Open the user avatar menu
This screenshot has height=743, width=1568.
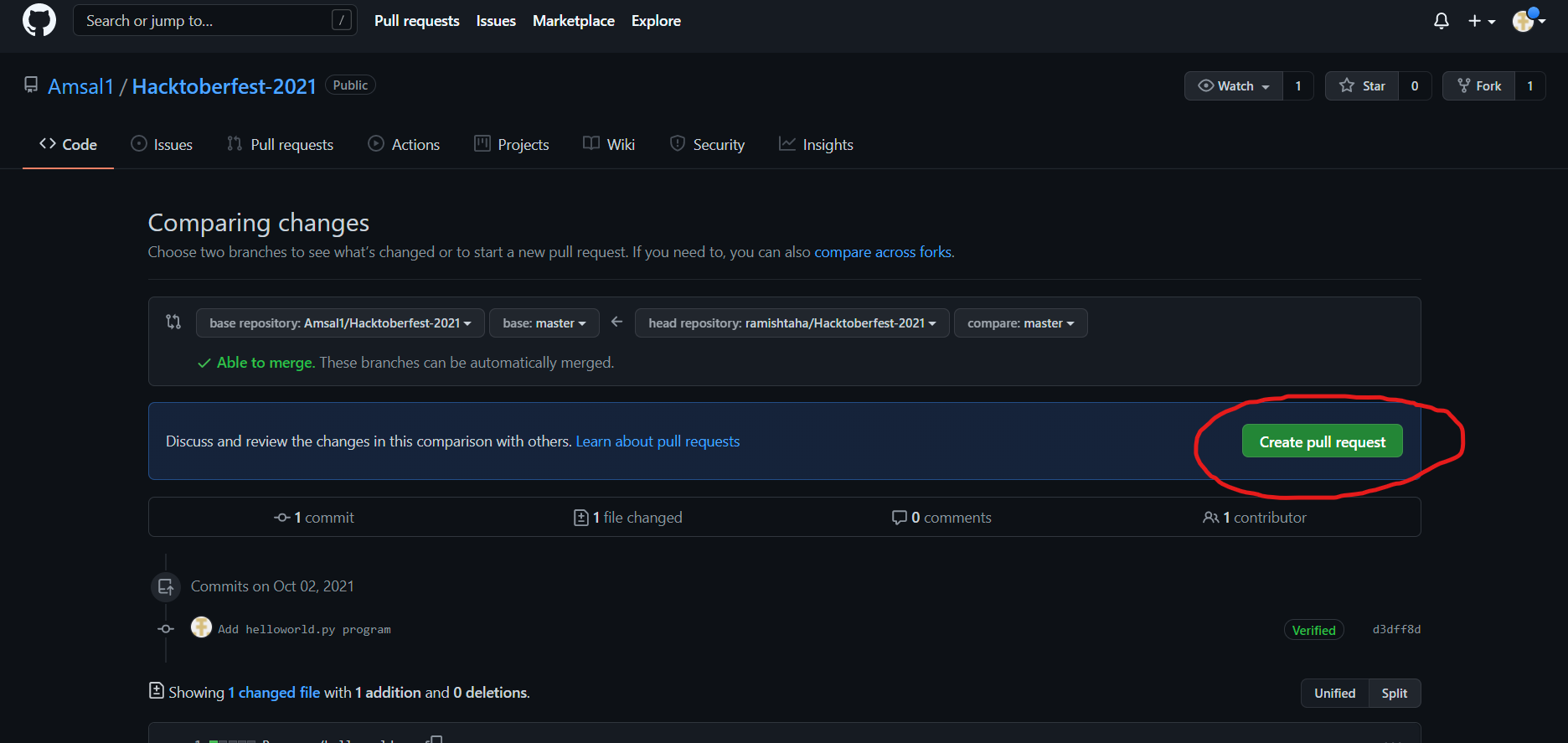tap(1529, 20)
